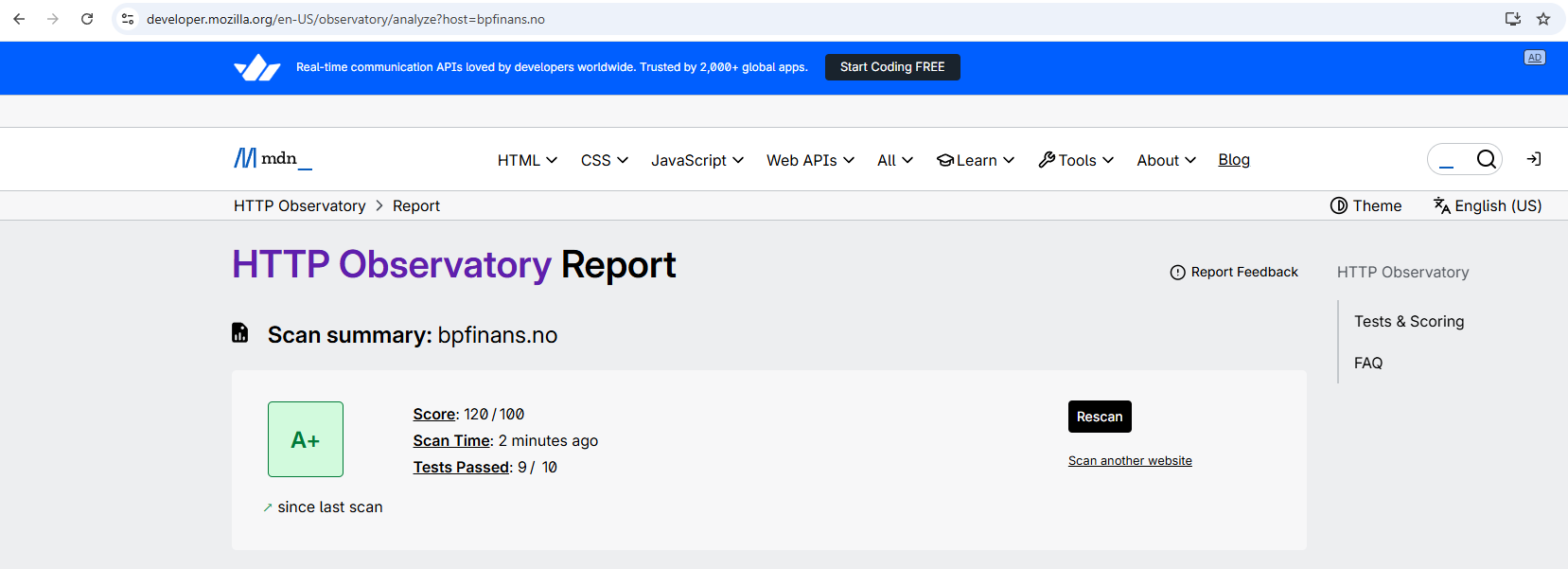Image resolution: width=1568 pixels, height=569 pixels.
Task: Click the A+ grade badge
Action: pos(306,439)
